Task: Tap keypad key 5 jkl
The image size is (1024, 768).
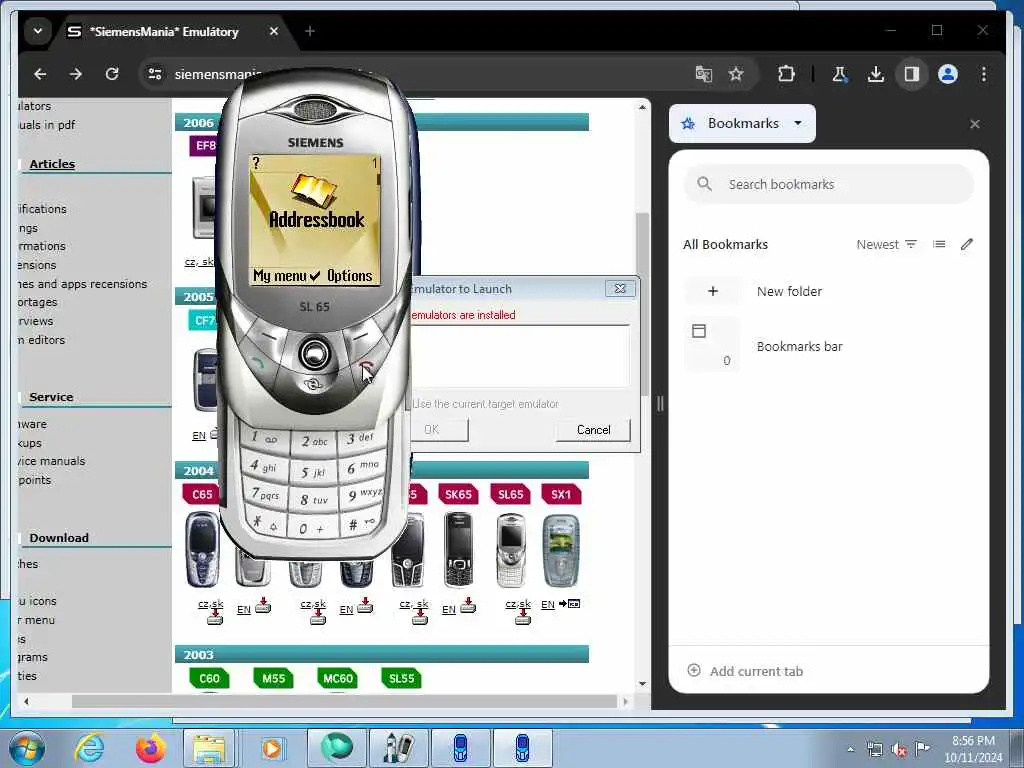Action: click(x=313, y=472)
